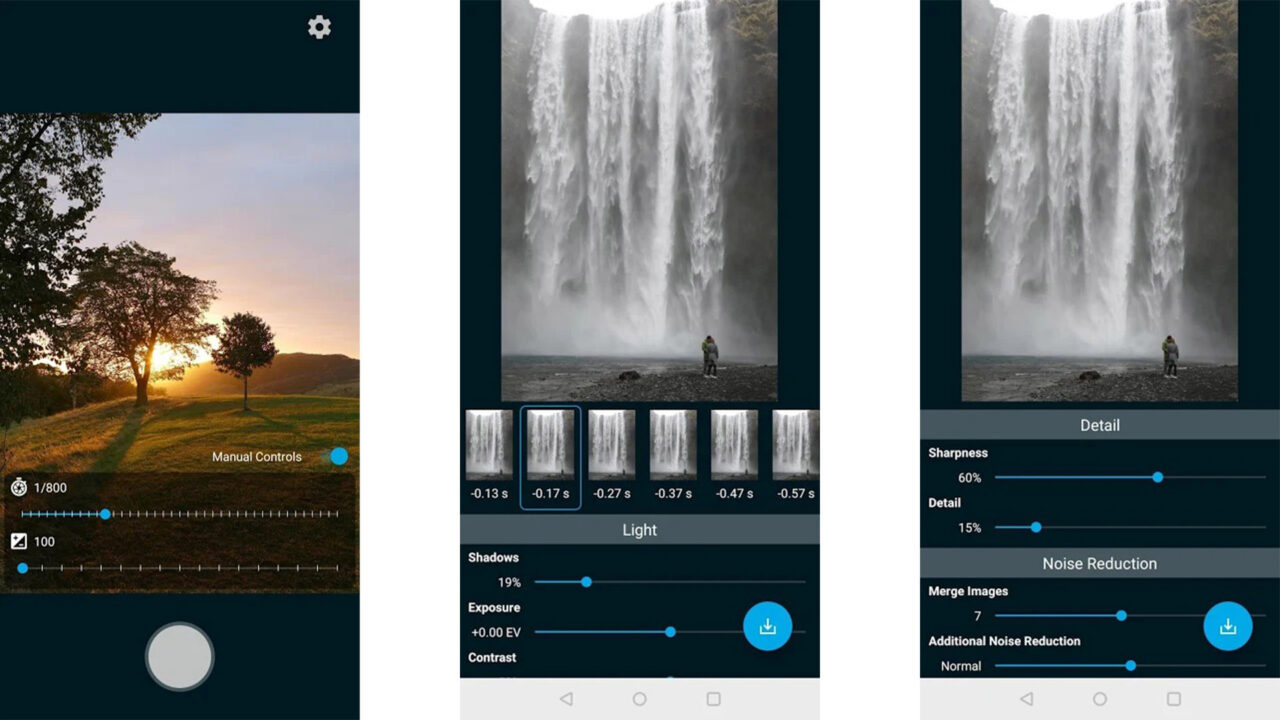Open the camera settings gear

point(318,26)
